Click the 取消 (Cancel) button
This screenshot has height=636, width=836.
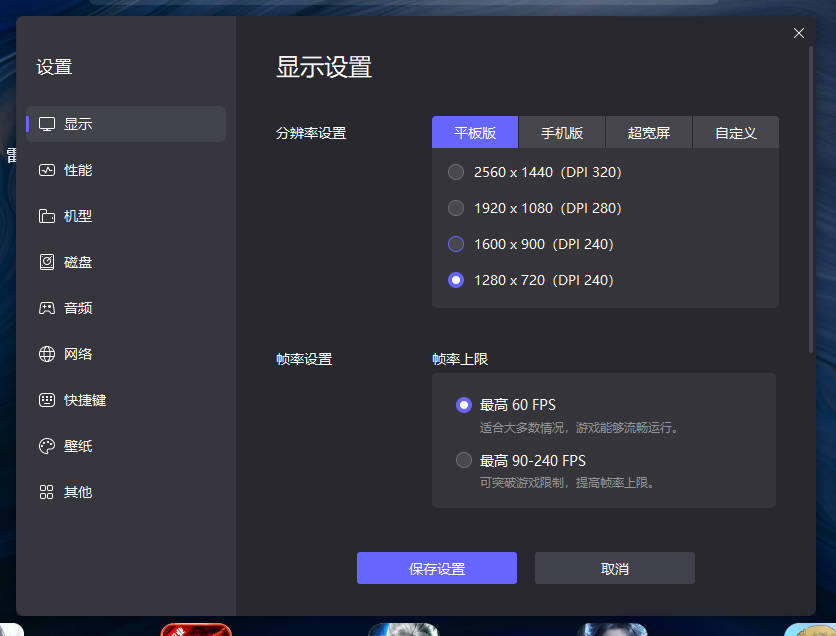[614, 567]
